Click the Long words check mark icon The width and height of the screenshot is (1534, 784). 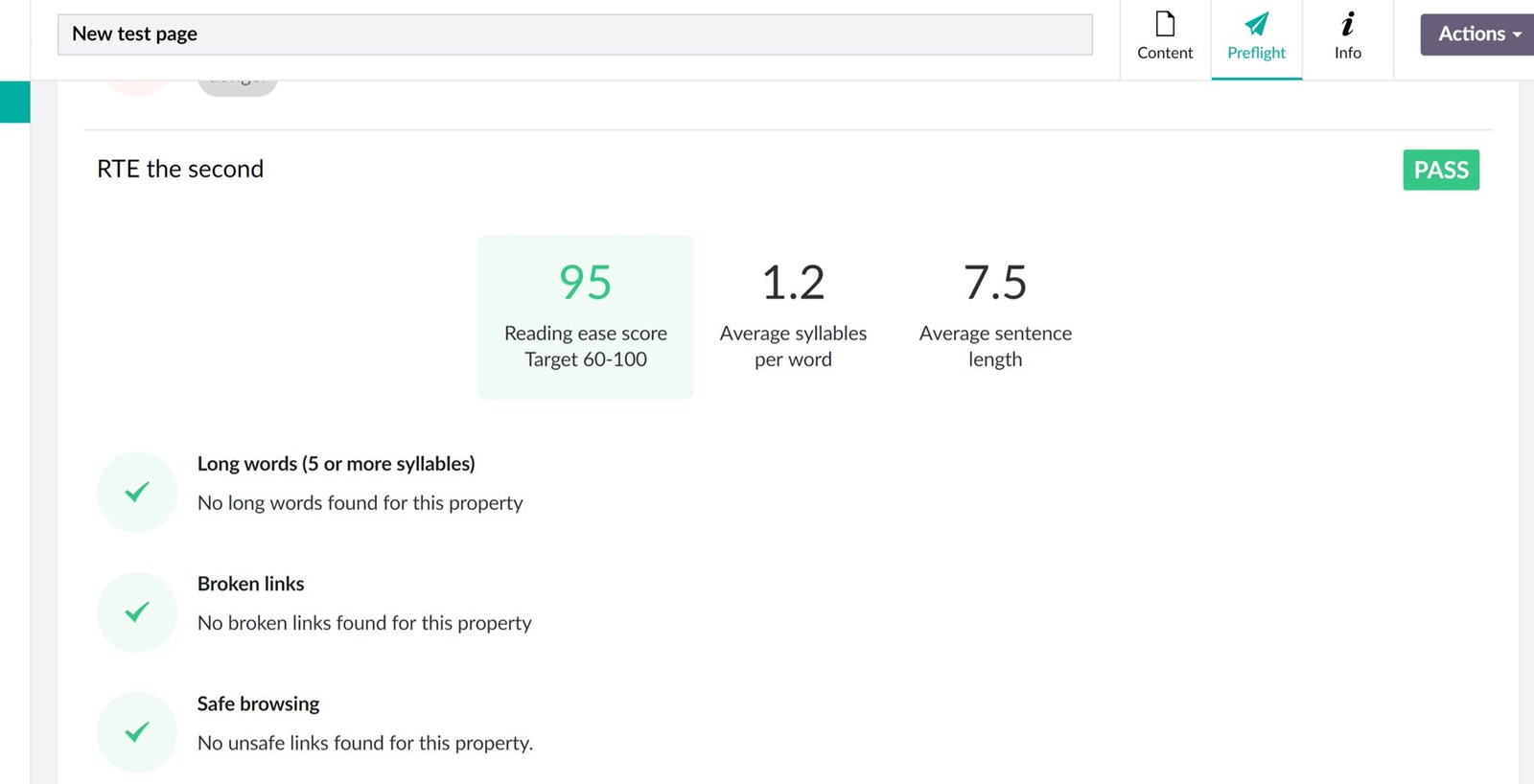(137, 492)
